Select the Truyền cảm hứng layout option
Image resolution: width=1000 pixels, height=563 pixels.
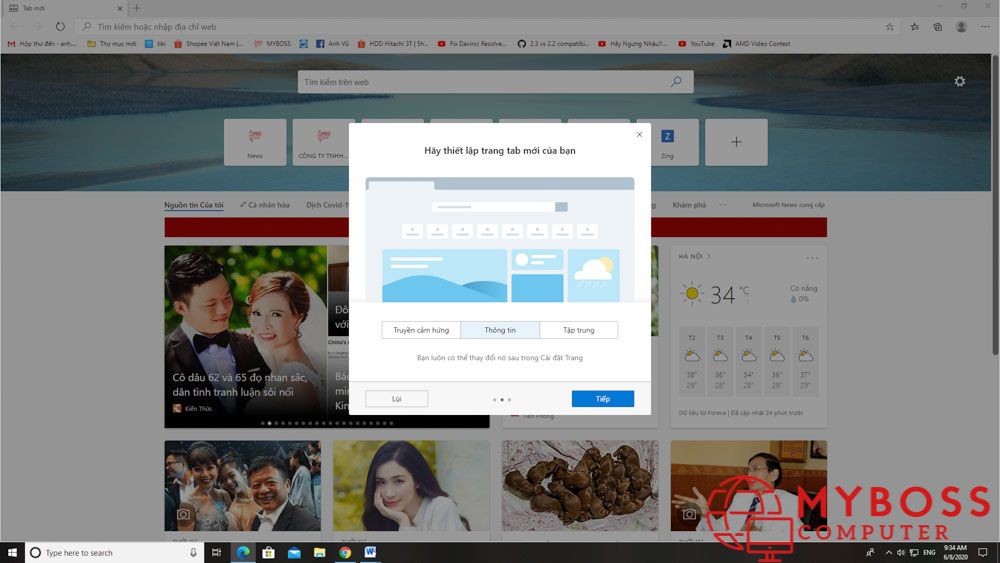pyautogui.click(x=421, y=330)
